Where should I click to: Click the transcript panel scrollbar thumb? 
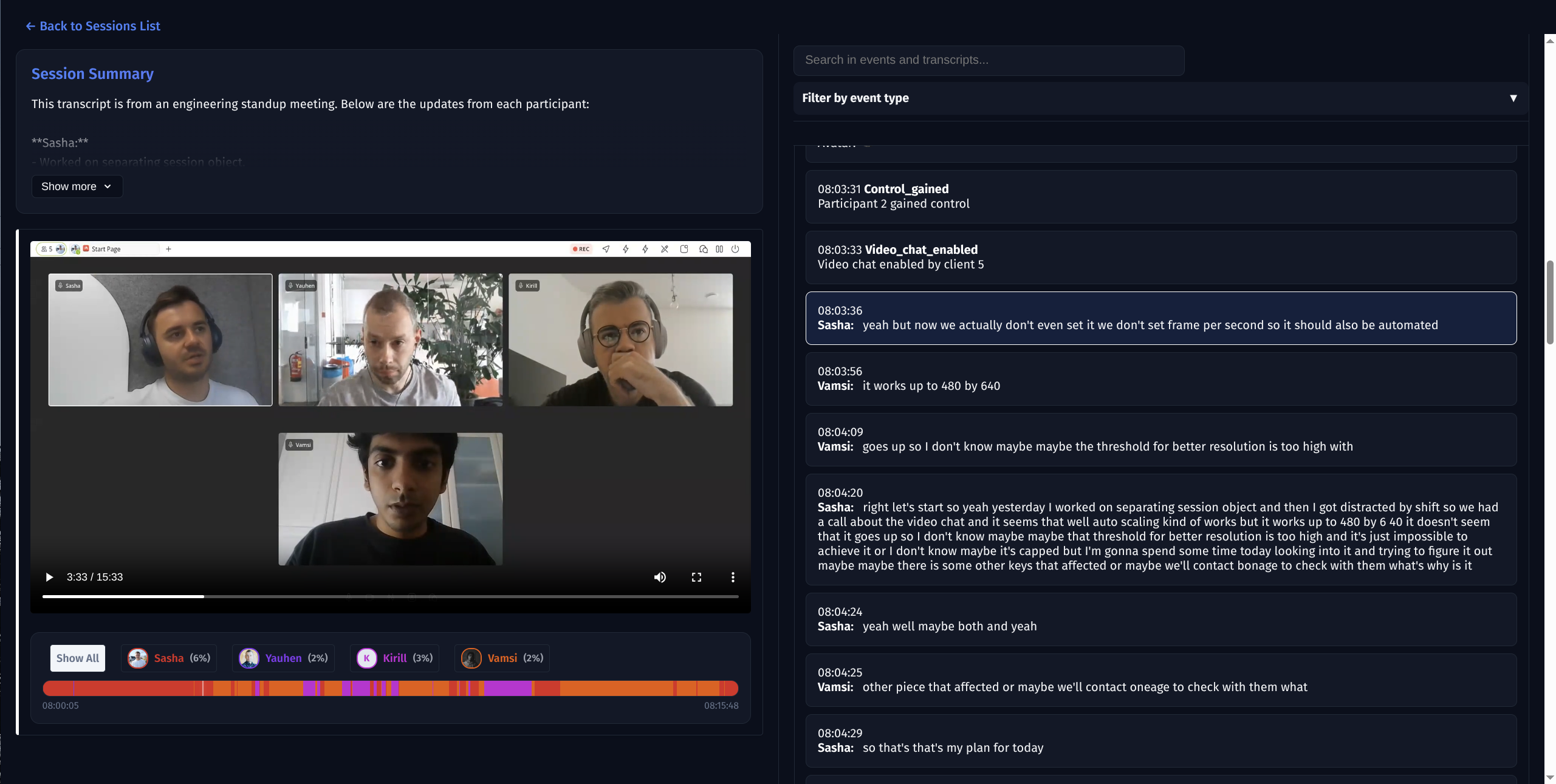point(1550,302)
